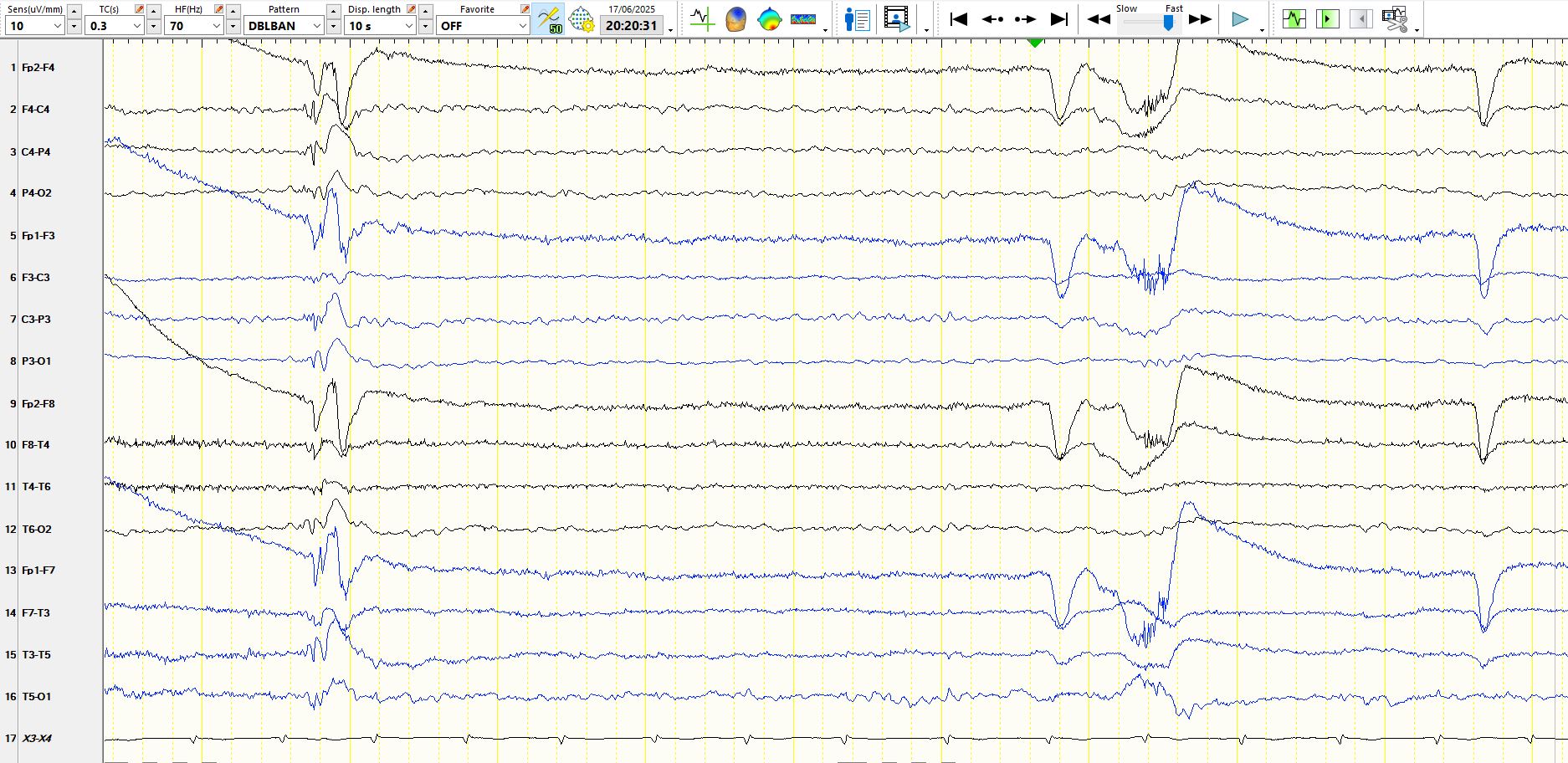
Task: Click the green waveform display icon
Action: coord(1294,18)
